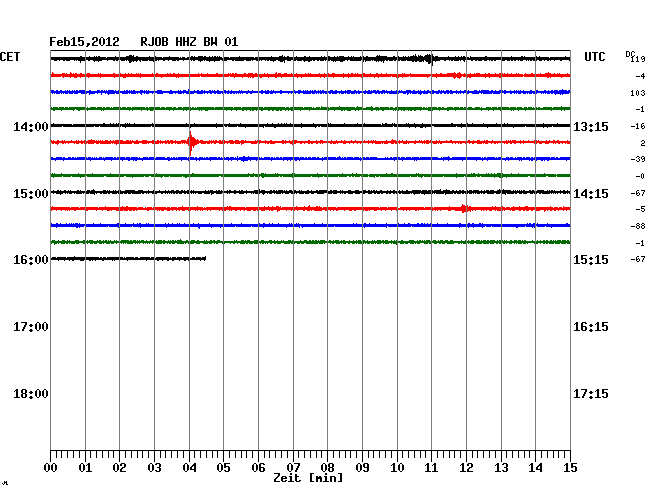Image resolution: width=650 pixels, height=494 pixels.
Task: Select the 18:00 CET time label
Action: (31, 394)
